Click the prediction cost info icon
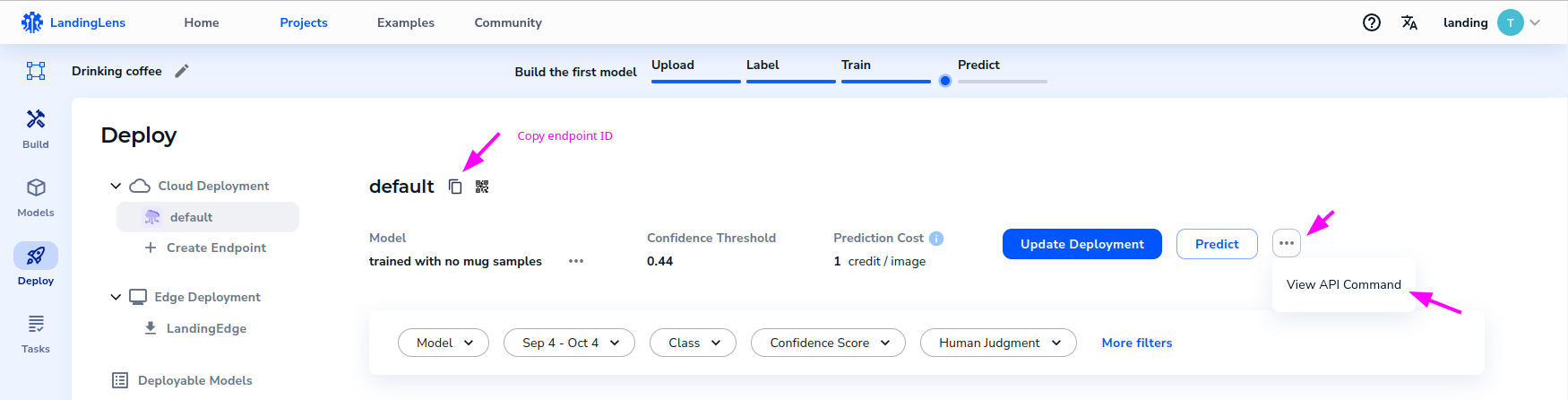The image size is (1568, 400). (x=936, y=238)
